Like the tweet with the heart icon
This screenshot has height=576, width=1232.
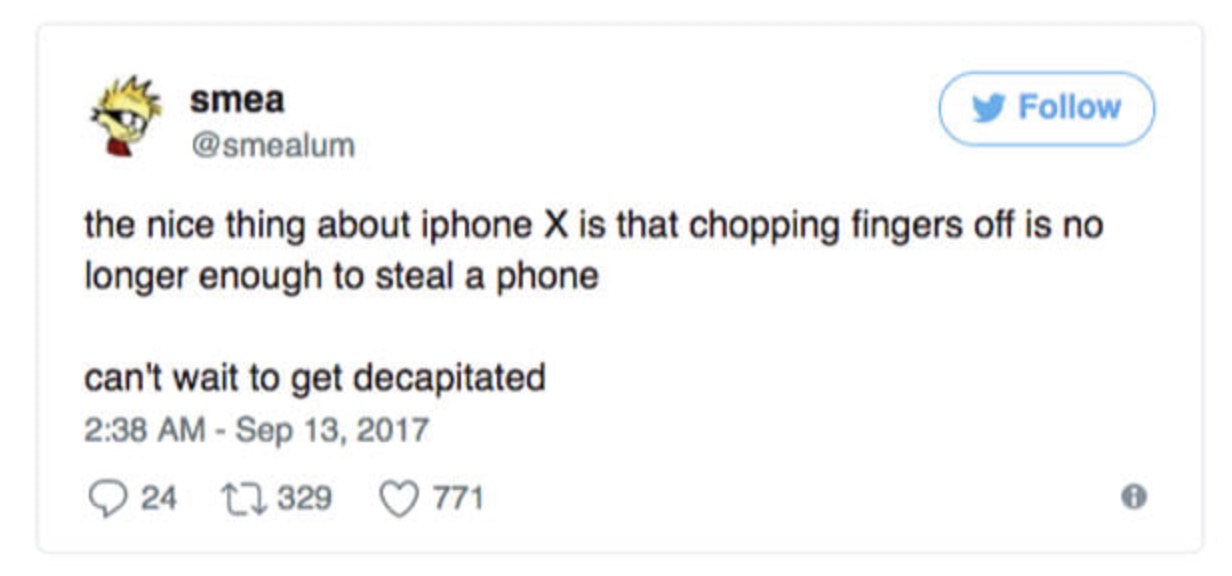398,497
